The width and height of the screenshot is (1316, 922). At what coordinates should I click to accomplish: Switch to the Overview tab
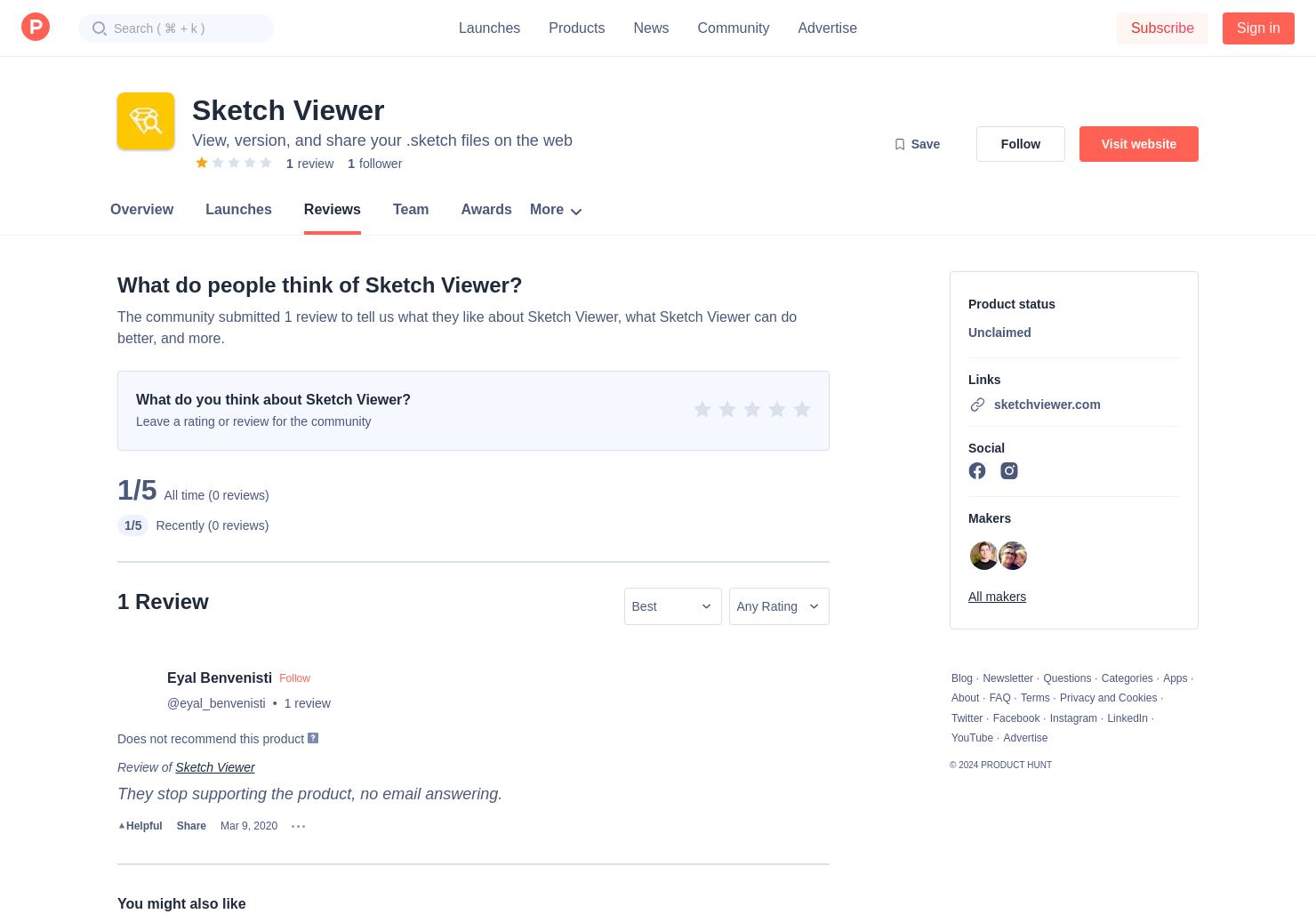coord(141,210)
